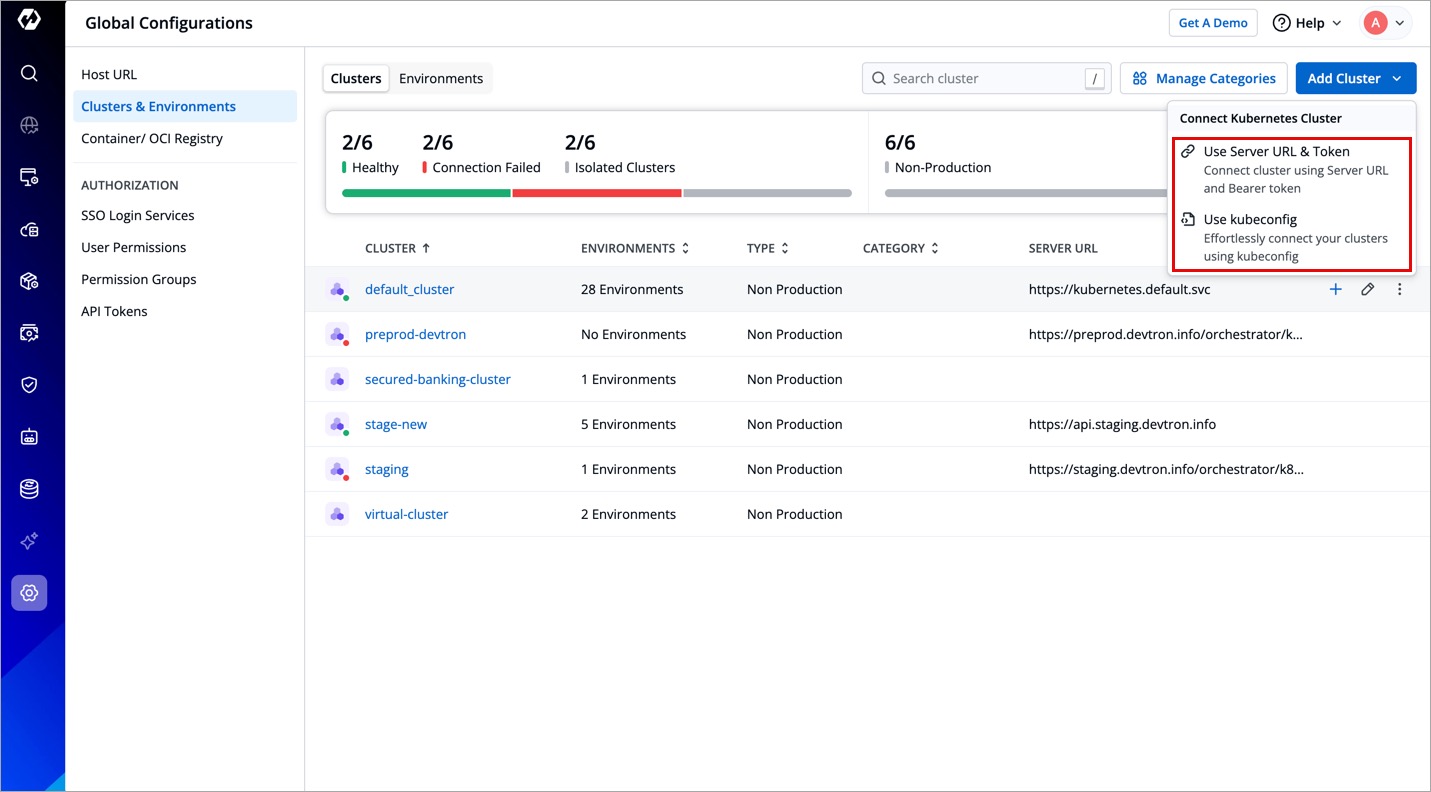Click the shield security icon in sidebar
The image size is (1431, 792).
tap(29, 385)
